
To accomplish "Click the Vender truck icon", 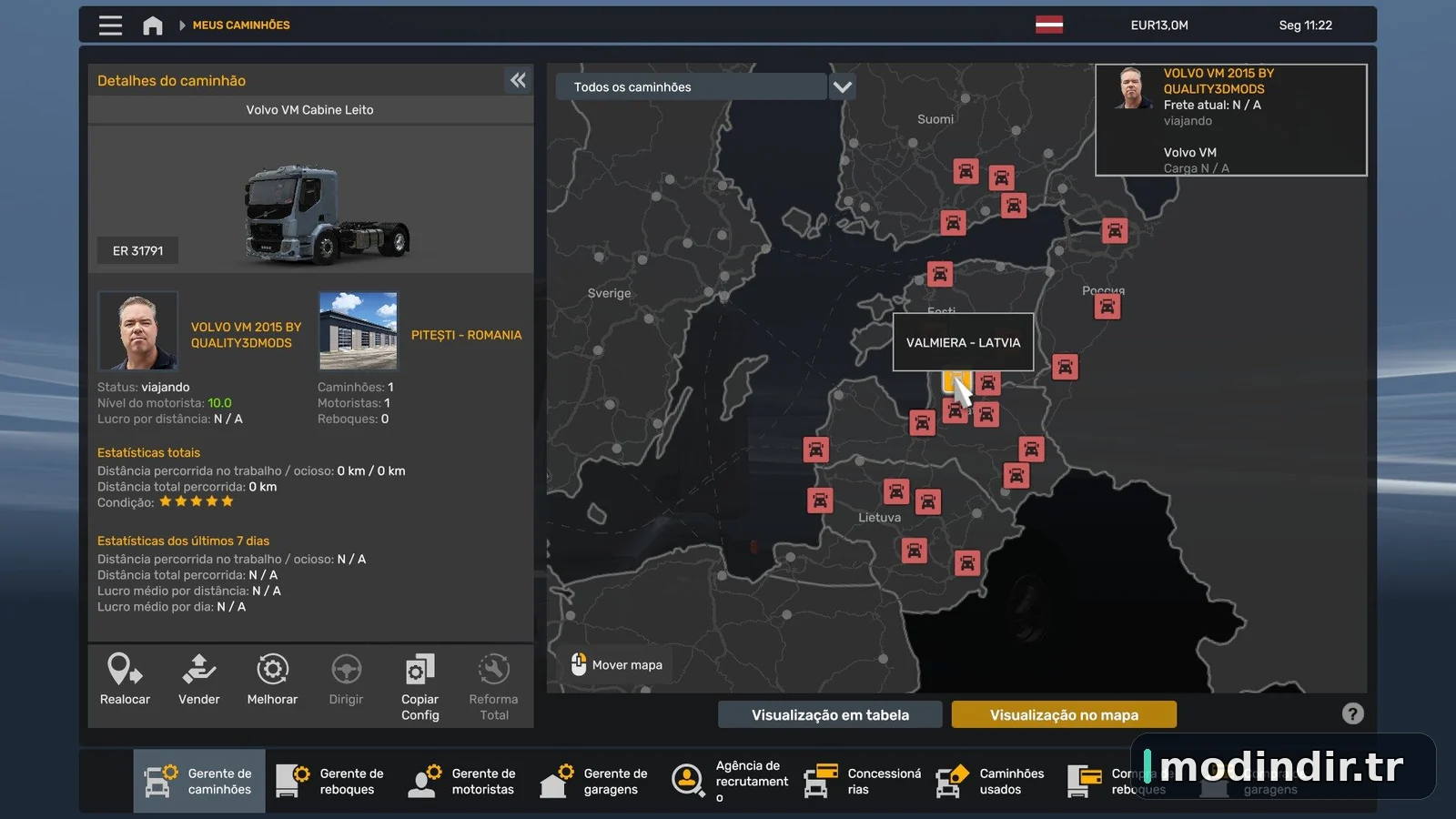I will (198, 670).
